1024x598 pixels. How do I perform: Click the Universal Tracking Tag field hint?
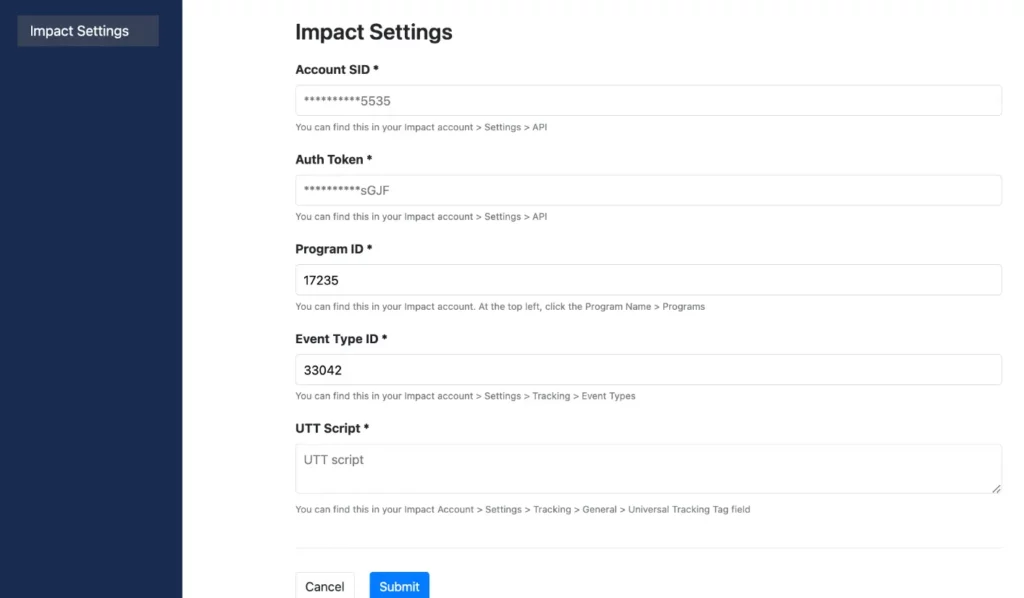pos(522,509)
